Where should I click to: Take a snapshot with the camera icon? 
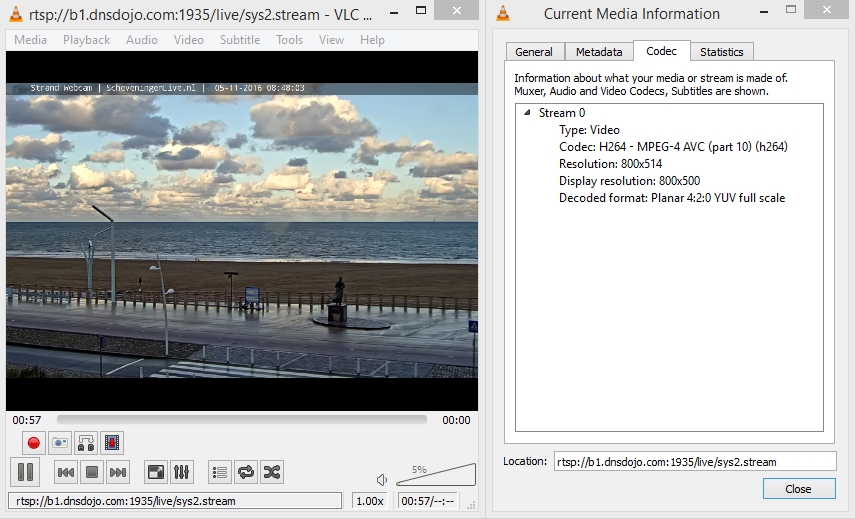(x=59, y=443)
